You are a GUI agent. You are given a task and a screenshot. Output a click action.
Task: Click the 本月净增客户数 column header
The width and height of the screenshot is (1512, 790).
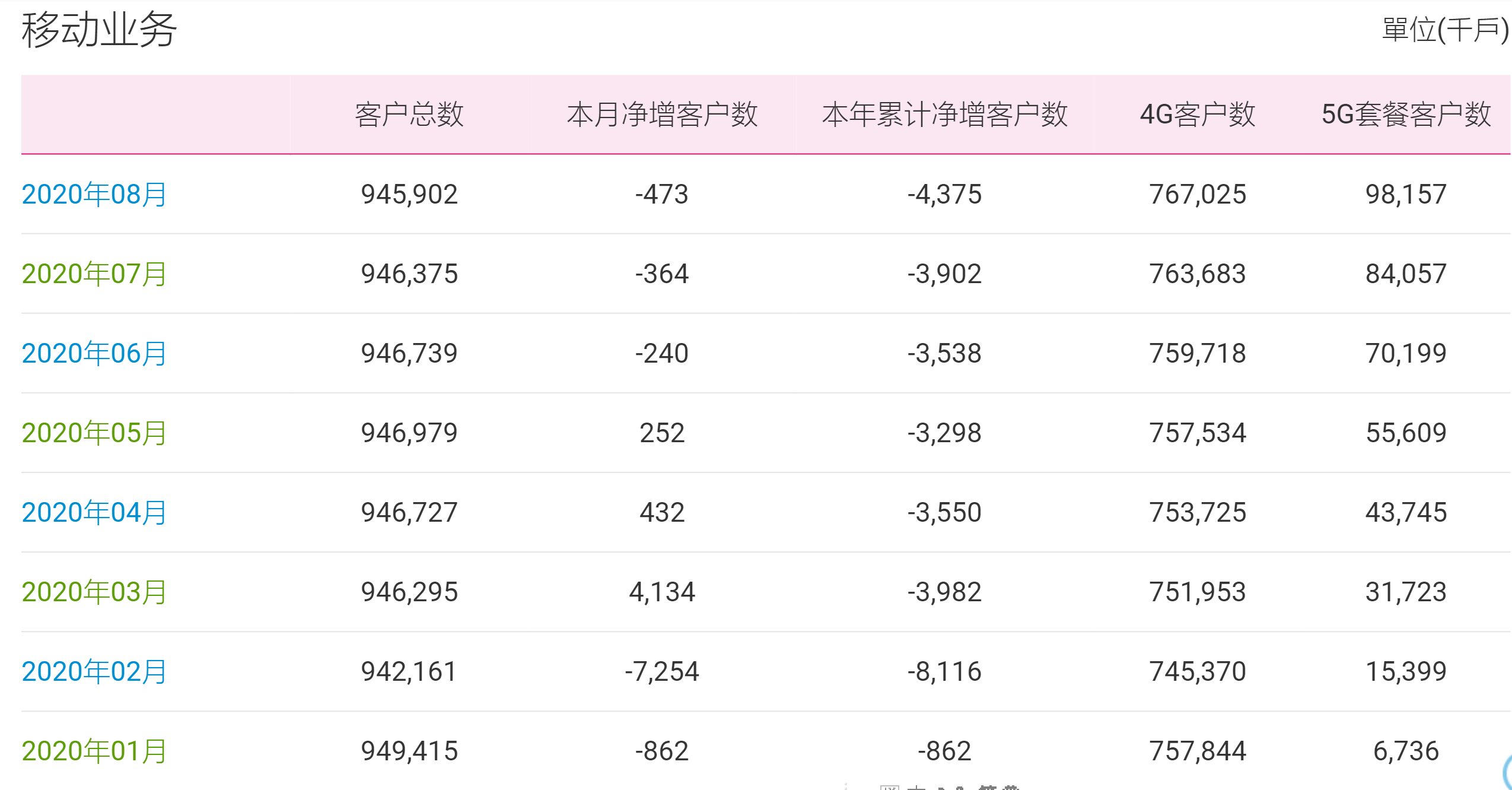coord(662,115)
